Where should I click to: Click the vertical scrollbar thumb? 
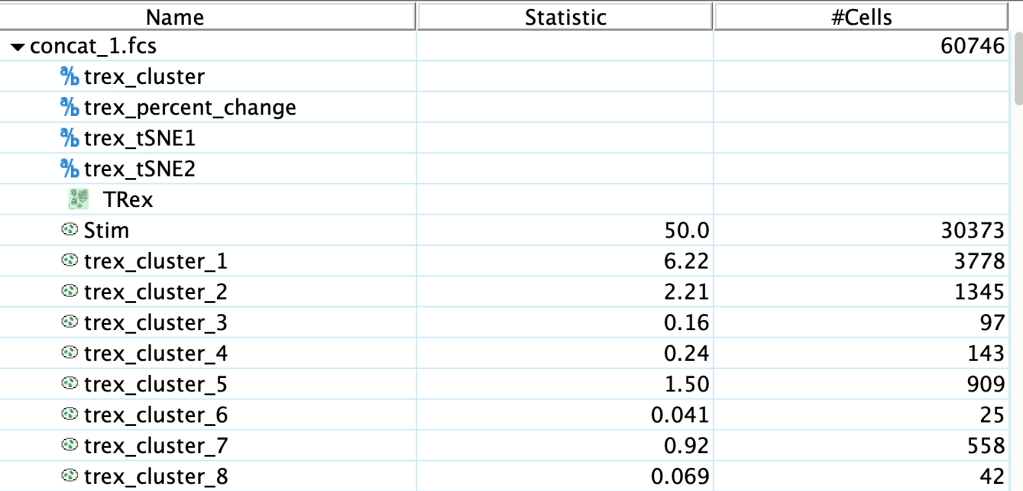pos(1017,70)
